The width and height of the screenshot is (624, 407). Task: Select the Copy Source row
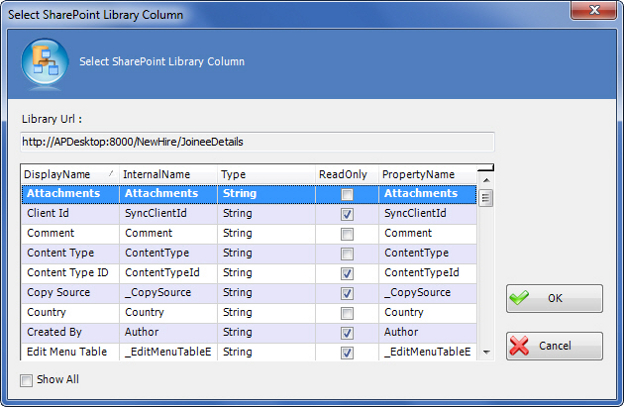coord(68,292)
